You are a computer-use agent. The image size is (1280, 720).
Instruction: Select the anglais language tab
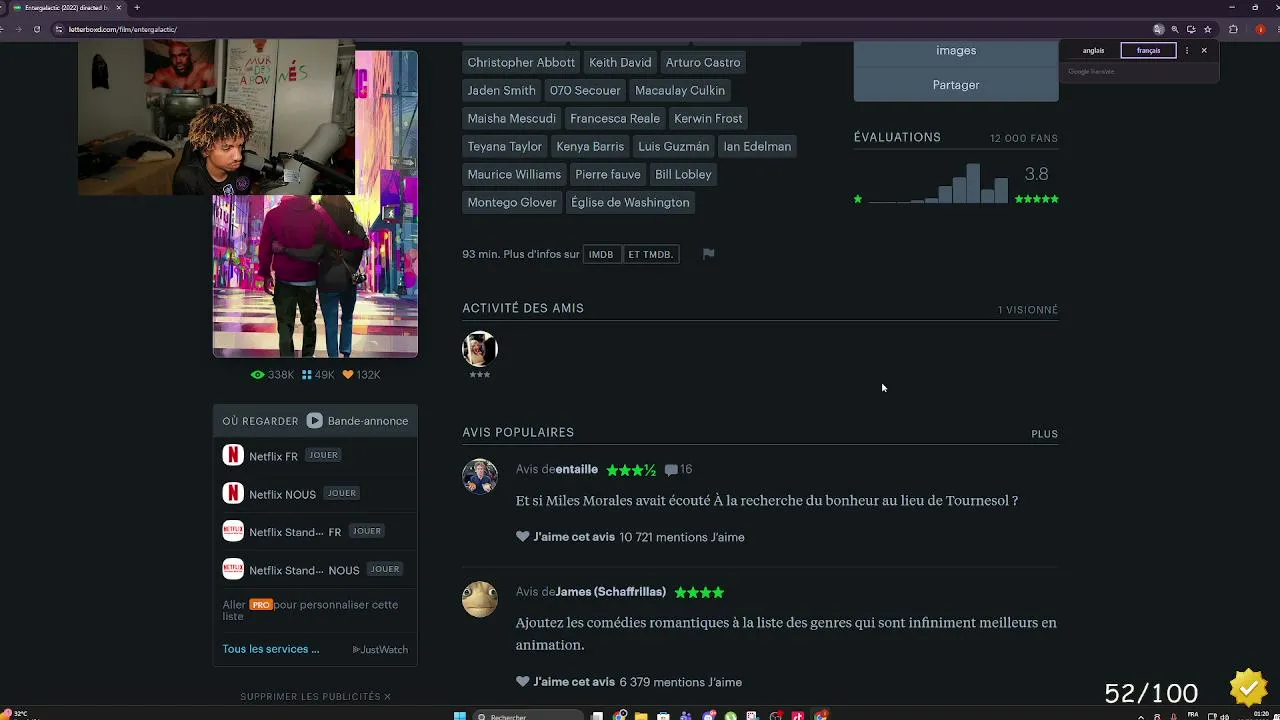click(x=1093, y=50)
